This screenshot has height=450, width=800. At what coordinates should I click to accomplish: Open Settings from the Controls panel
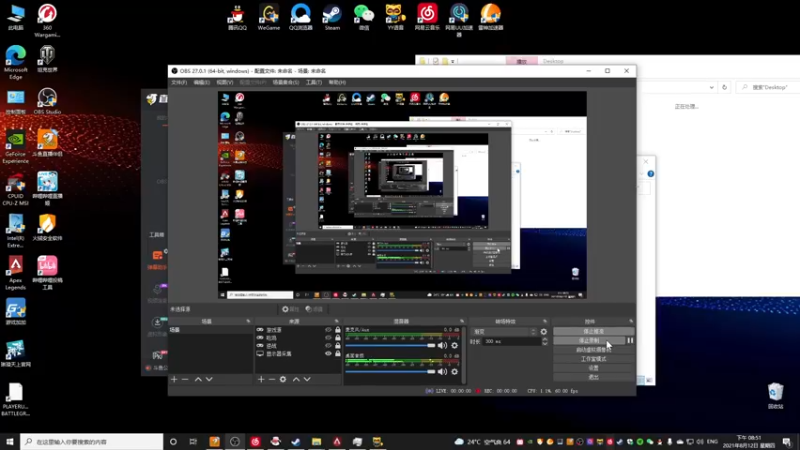(x=593, y=368)
